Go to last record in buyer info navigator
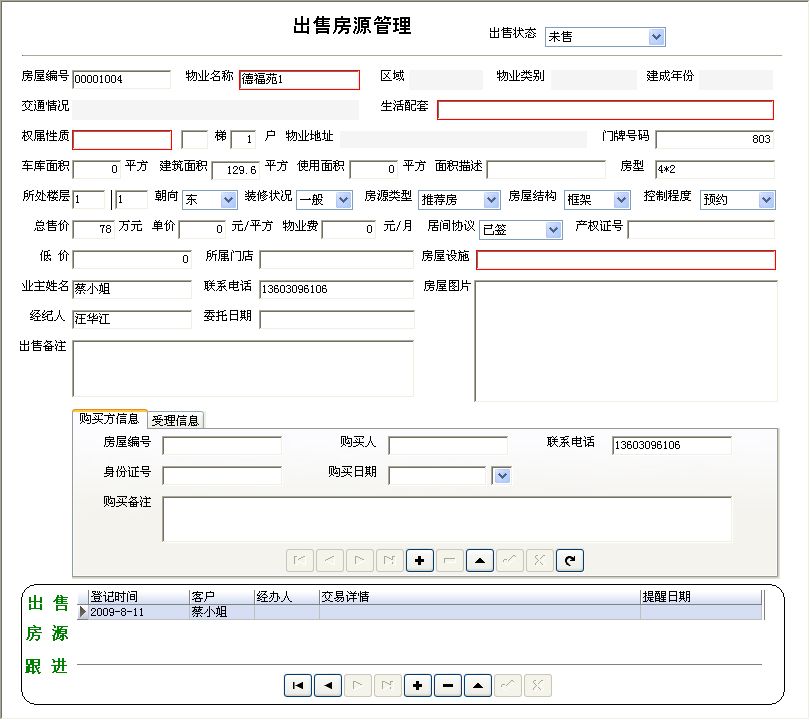The width and height of the screenshot is (810, 720). (x=390, y=560)
